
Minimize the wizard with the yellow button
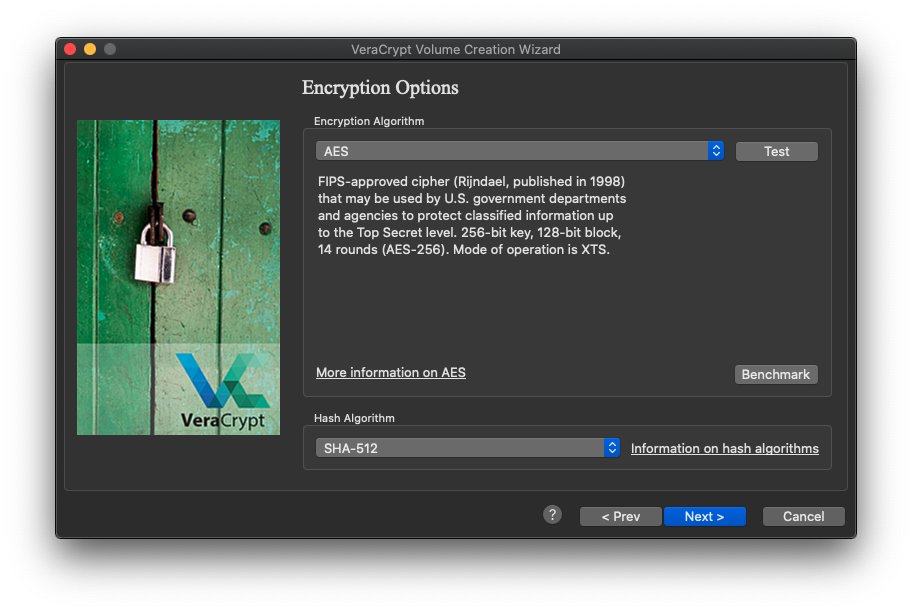pyautogui.click(x=90, y=49)
